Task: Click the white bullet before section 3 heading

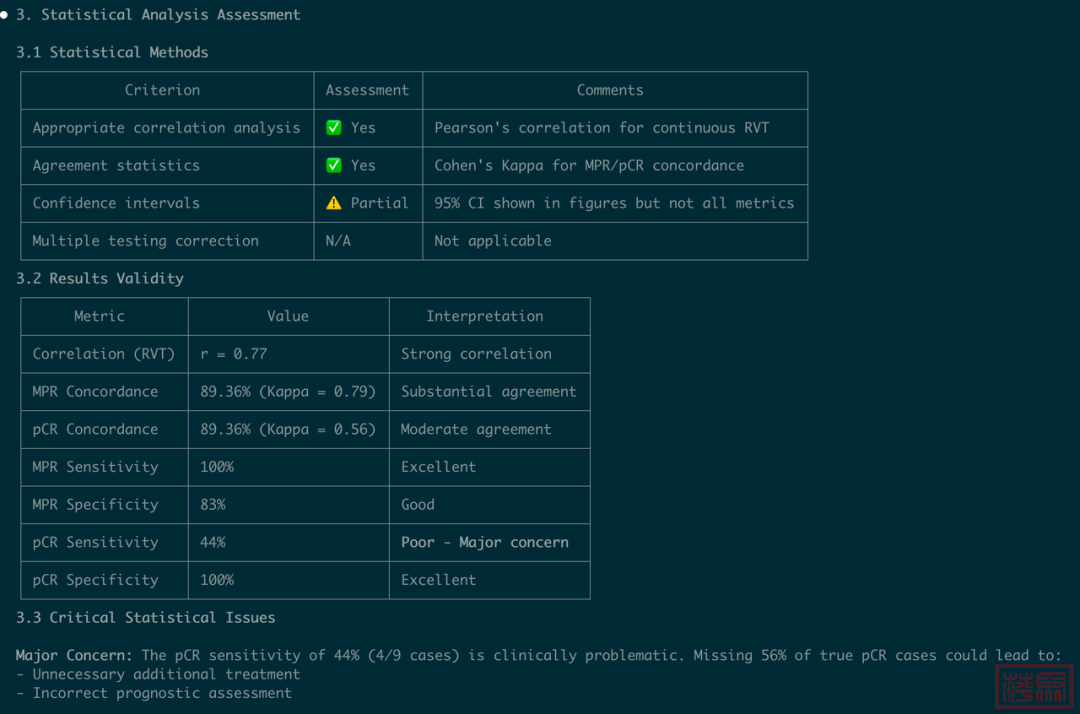Action: pos(5,15)
